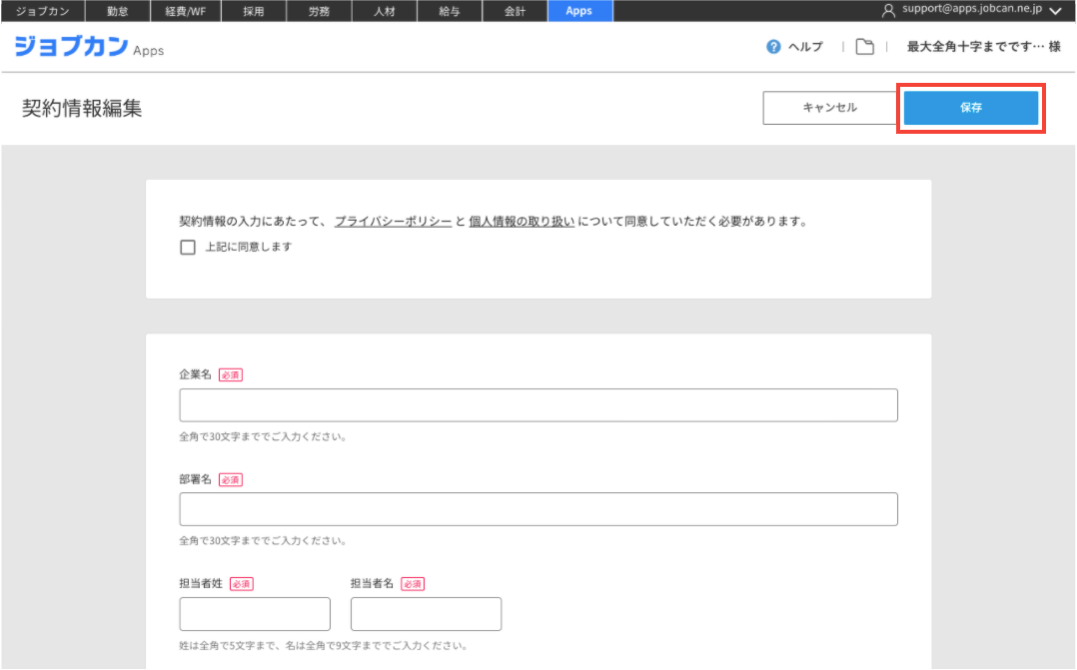Go to the 採用 tab
This screenshot has width=1077, height=670.
(x=253, y=11)
